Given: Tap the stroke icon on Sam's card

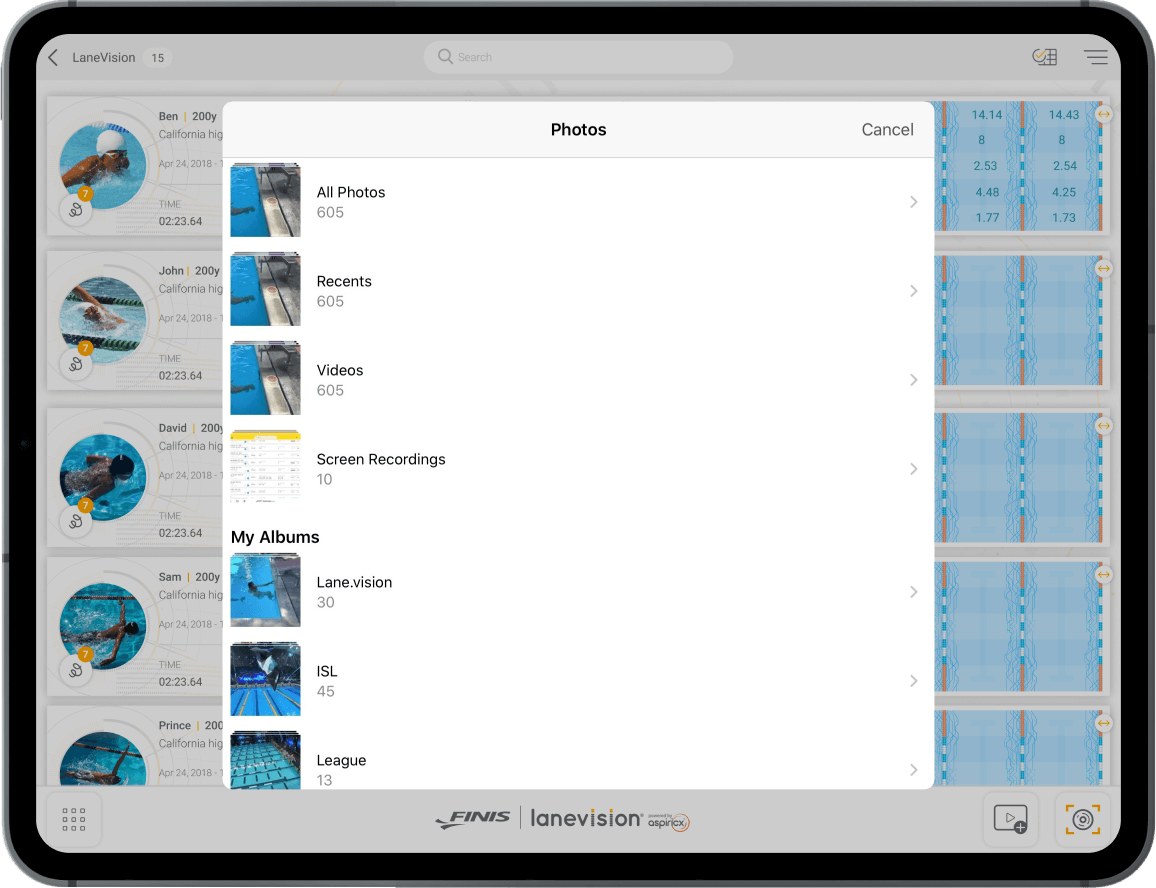Looking at the screenshot, I should [x=76, y=671].
